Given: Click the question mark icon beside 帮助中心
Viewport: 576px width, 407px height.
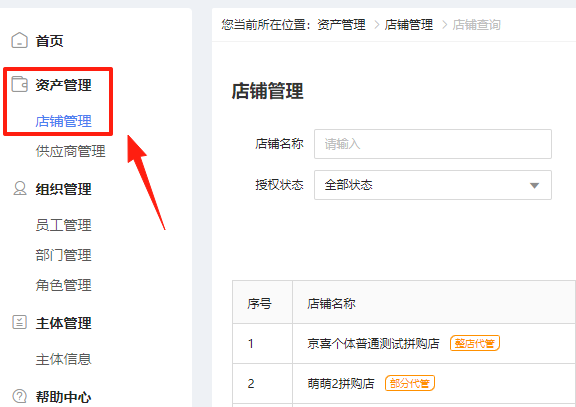Looking at the screenshot, I should point(19,396).
